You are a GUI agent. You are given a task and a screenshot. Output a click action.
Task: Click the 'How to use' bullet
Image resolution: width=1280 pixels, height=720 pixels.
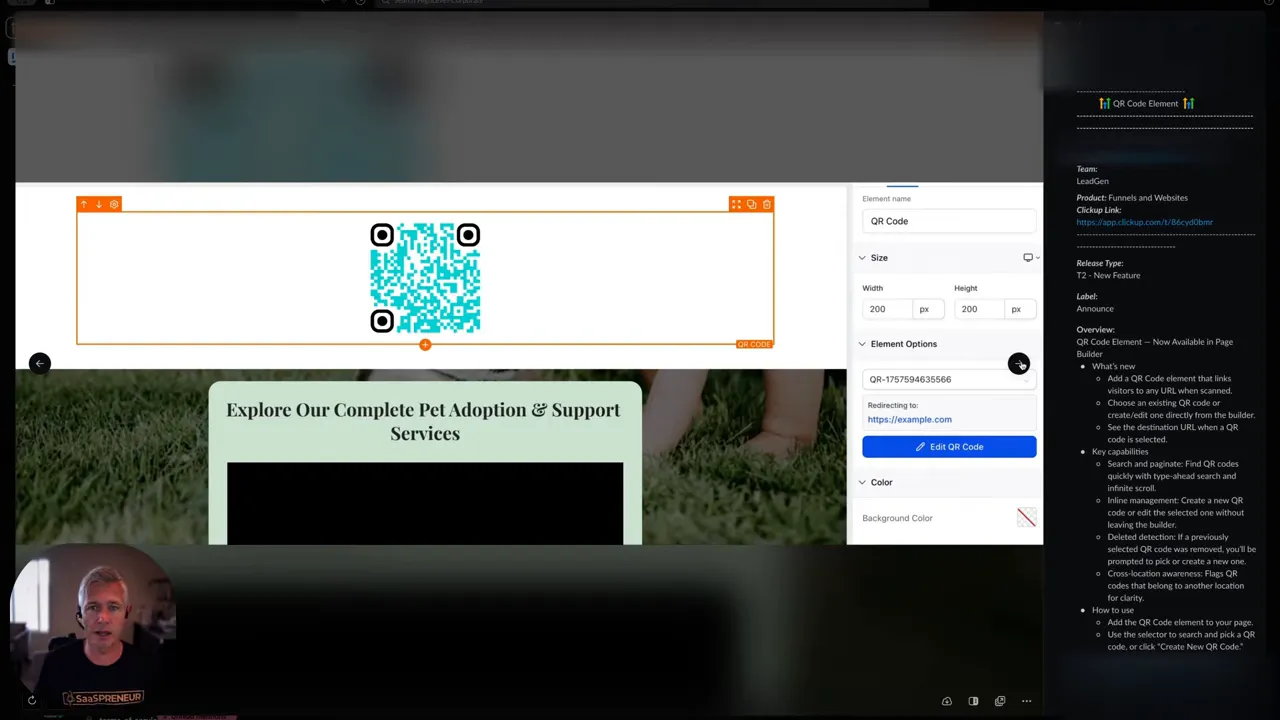(x=1113, y=610)
